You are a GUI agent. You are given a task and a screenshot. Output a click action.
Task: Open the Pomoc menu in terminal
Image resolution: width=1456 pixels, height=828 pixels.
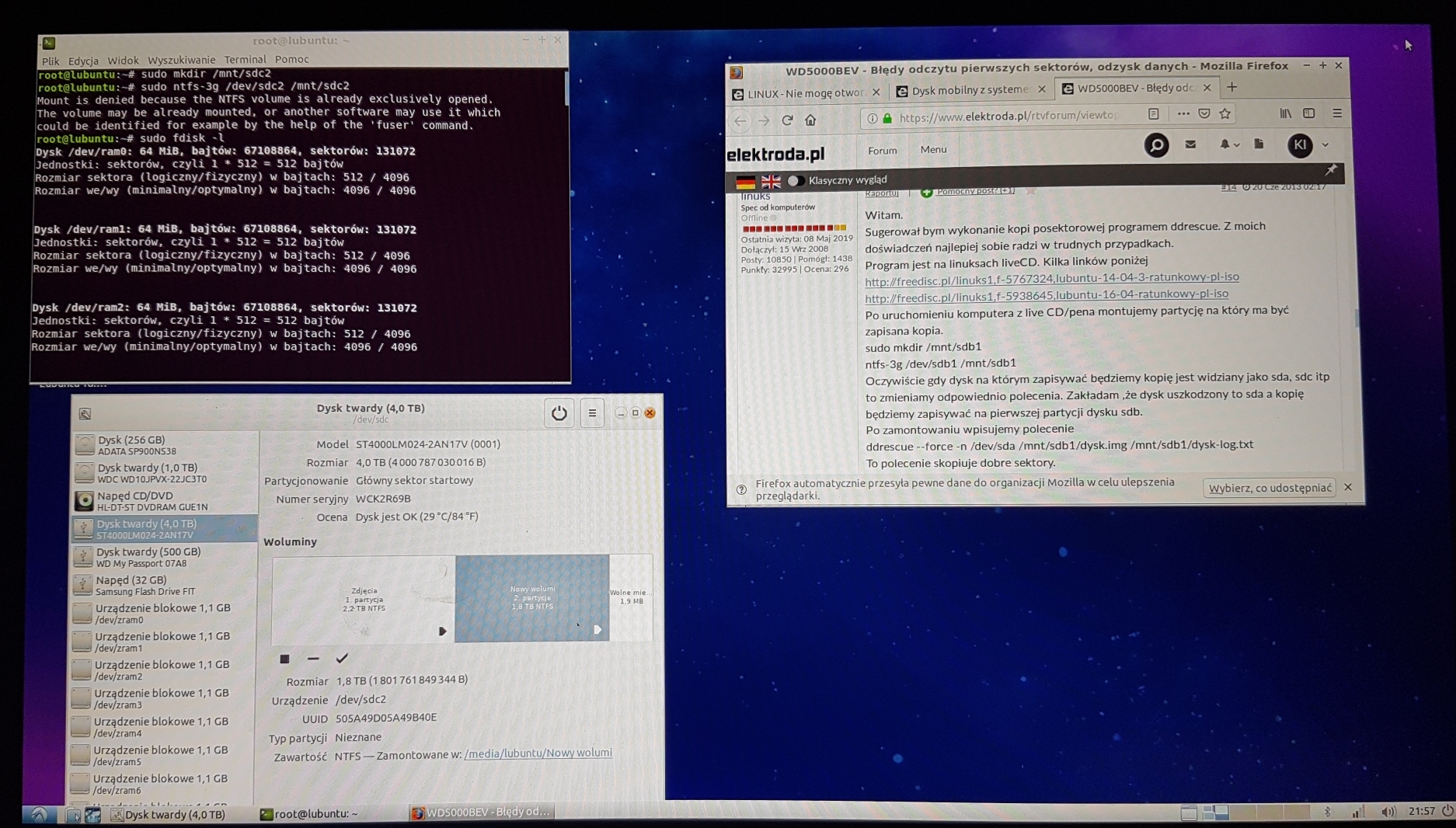click(292, 59)
